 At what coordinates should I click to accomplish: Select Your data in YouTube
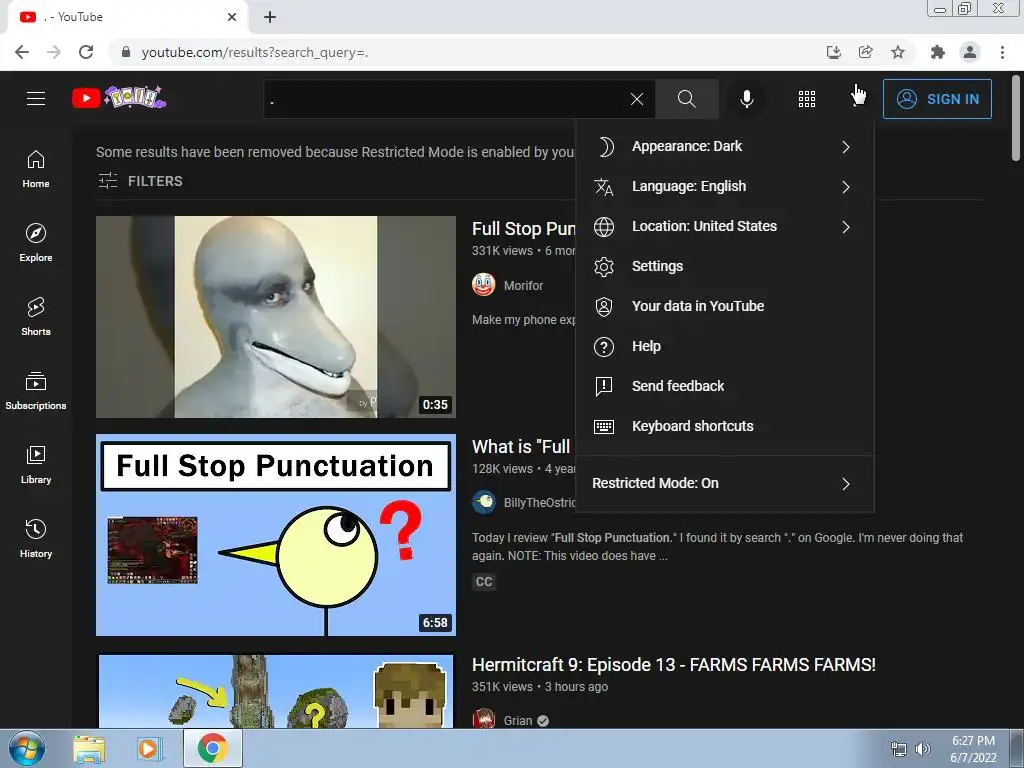(725, 306)
